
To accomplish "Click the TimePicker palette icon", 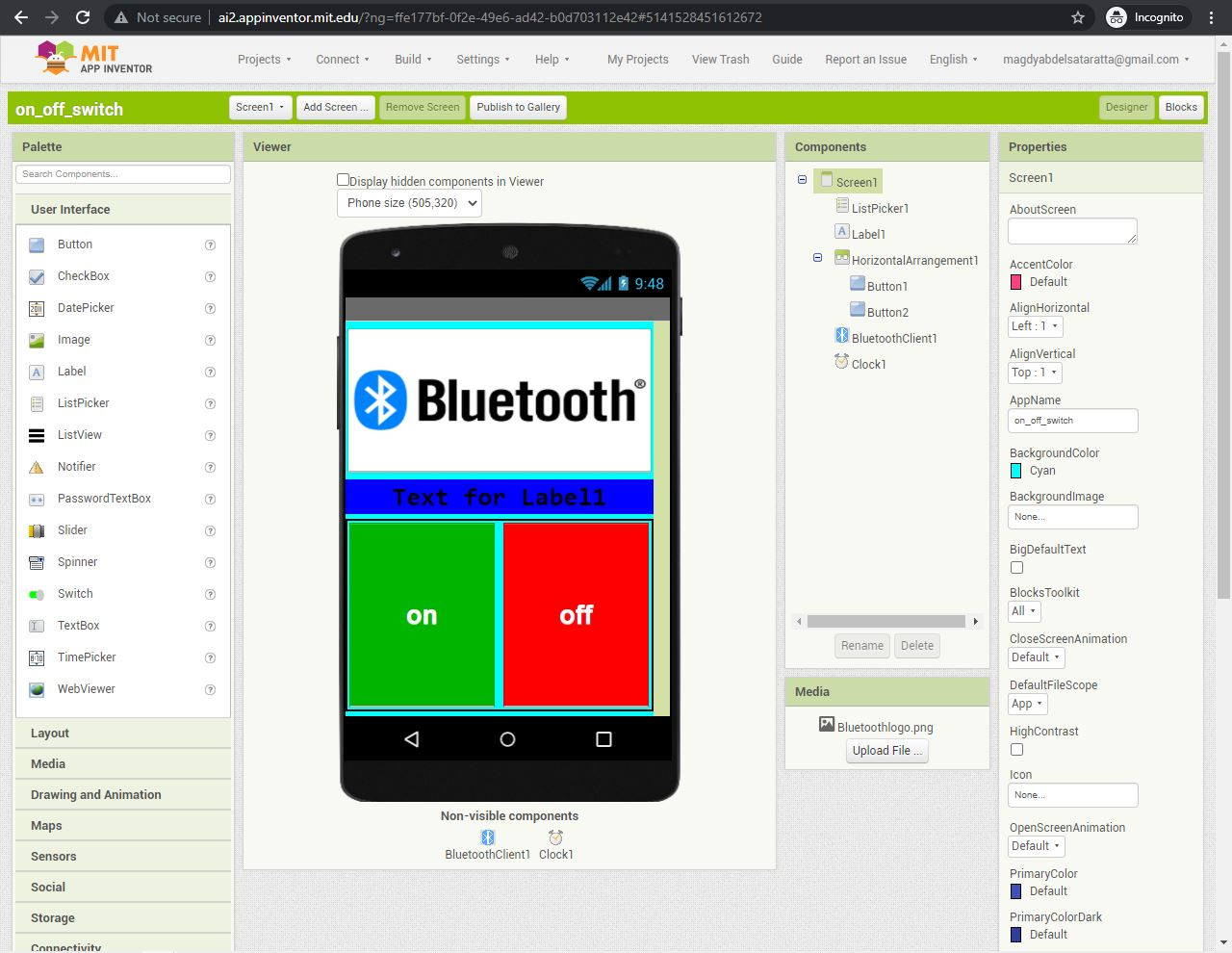I will pos(37,657).
